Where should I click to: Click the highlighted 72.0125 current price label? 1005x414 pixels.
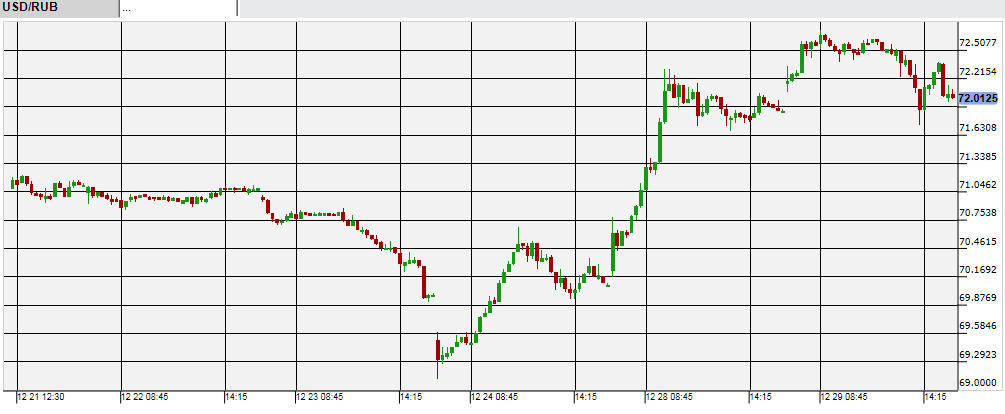pyautogui.click(x=977, y=98)
